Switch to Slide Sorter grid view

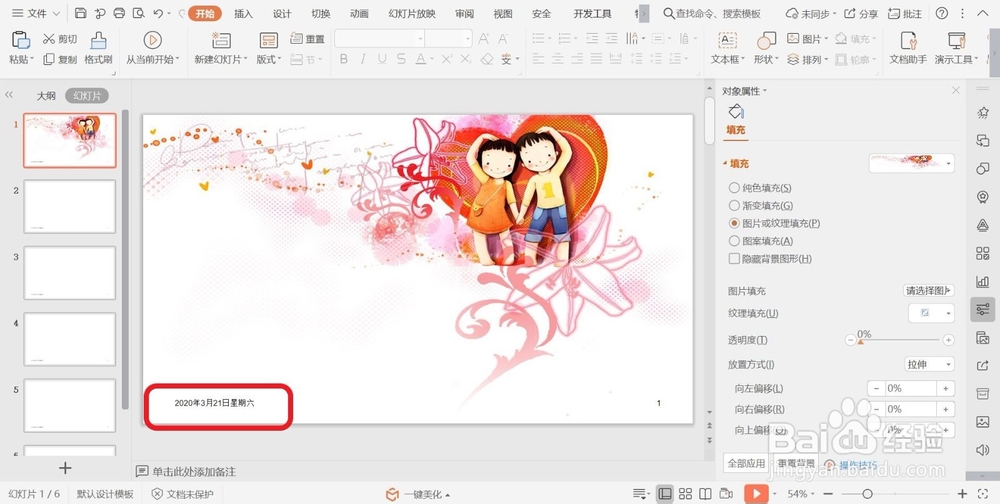coord(686,494)
